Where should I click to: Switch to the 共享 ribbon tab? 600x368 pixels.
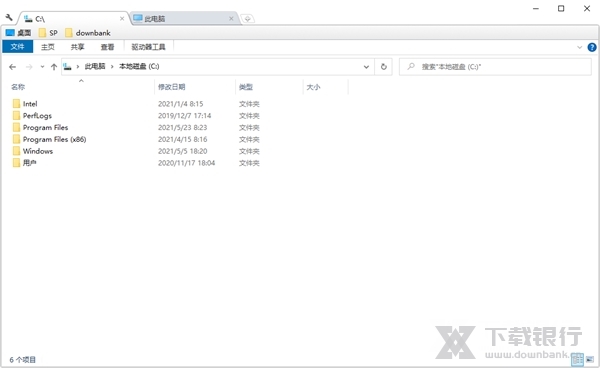(x=77, y=47)
